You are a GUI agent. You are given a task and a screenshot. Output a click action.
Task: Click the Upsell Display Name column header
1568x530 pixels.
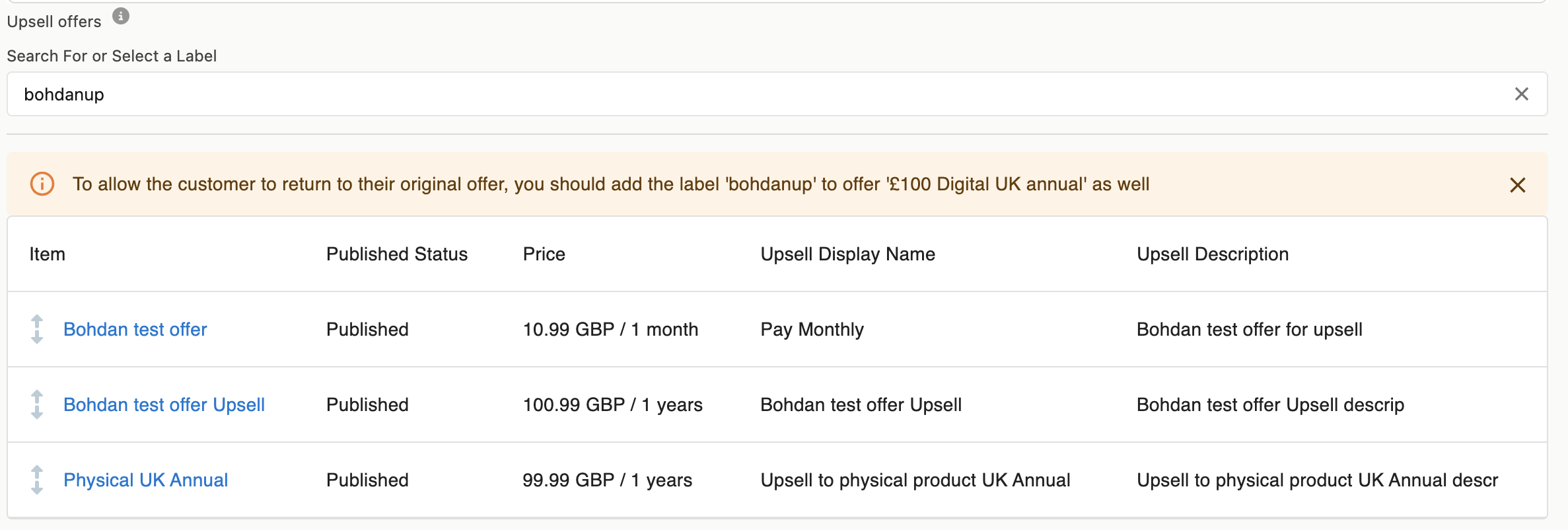pos(847,254)
